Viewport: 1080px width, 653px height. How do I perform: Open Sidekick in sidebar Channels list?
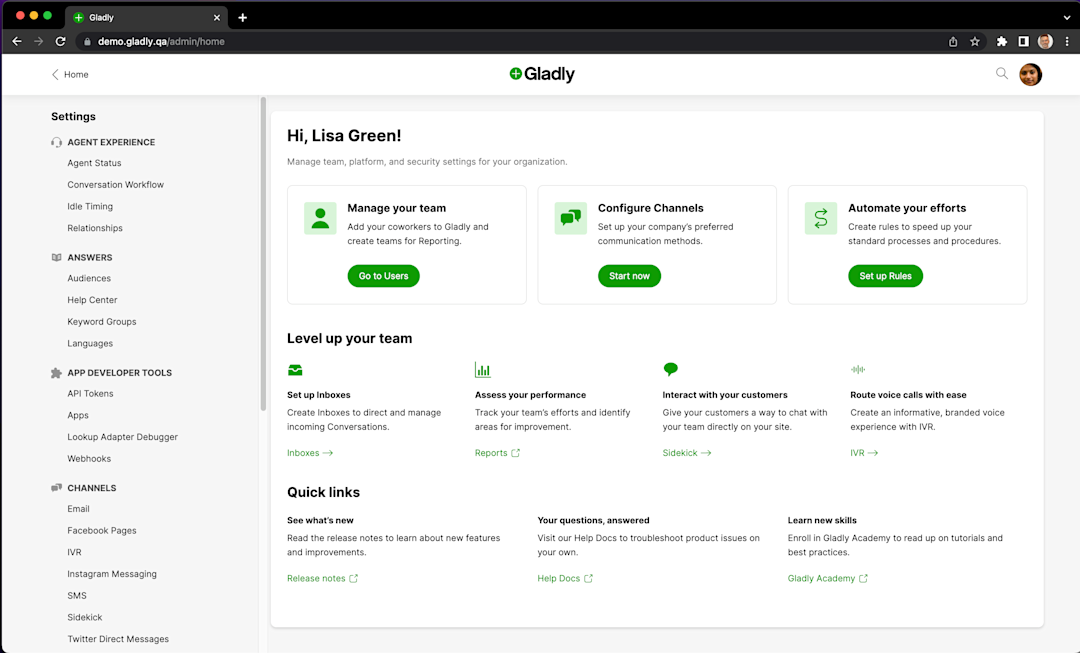click(85, 617)
